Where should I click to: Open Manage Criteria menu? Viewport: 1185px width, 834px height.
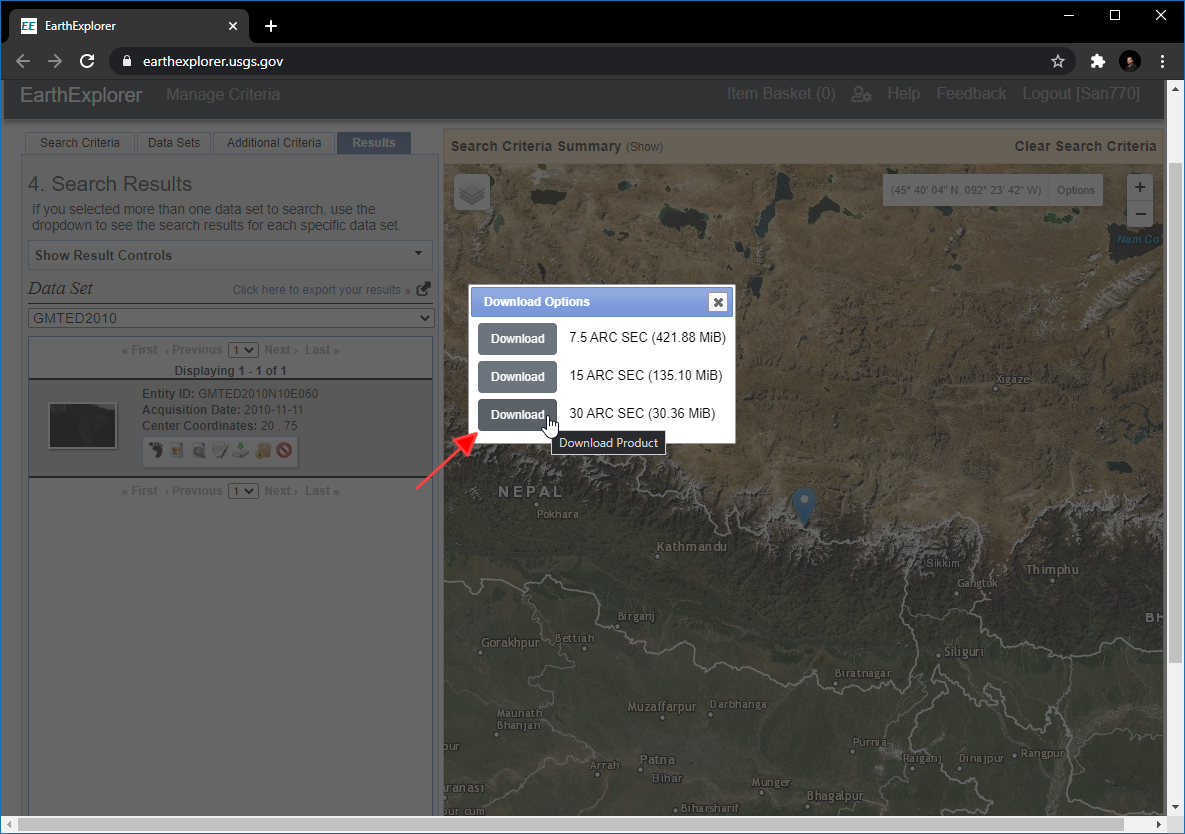tap(223, 94)
